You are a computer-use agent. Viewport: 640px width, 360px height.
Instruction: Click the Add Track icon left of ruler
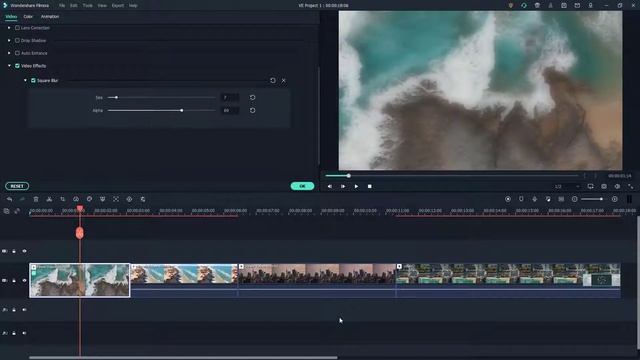coord(6,211)
